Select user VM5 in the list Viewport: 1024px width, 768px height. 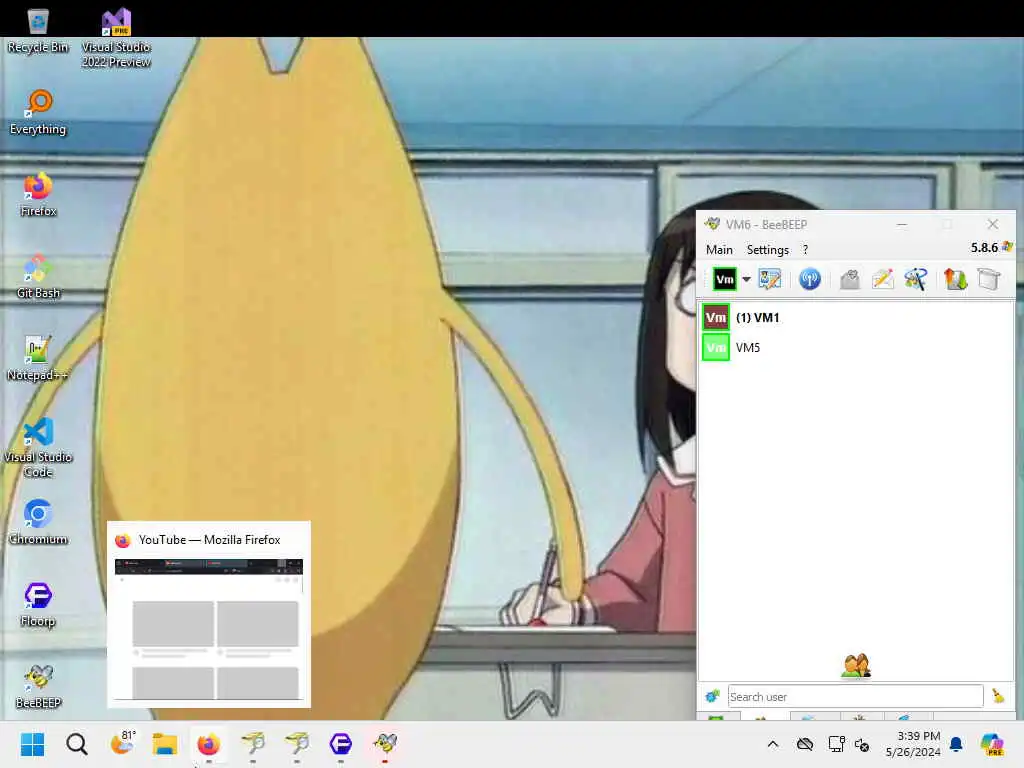856,347
